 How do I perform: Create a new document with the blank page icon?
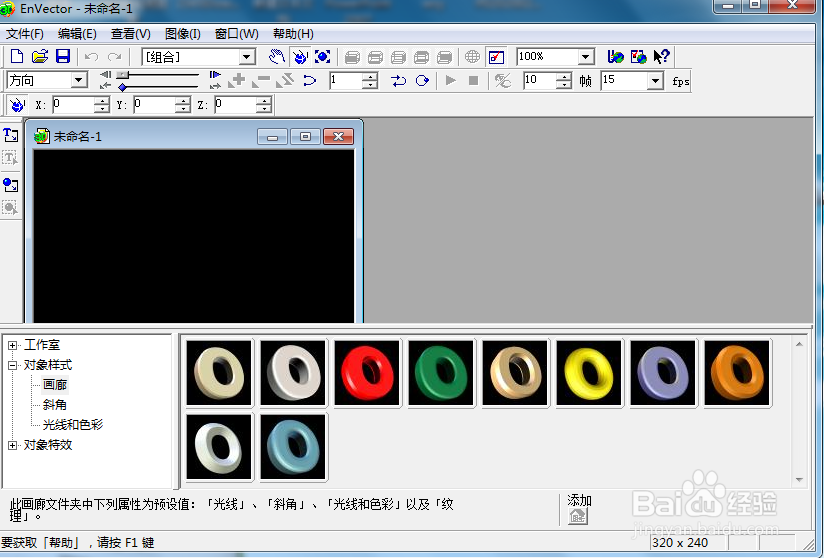point(17,56)
